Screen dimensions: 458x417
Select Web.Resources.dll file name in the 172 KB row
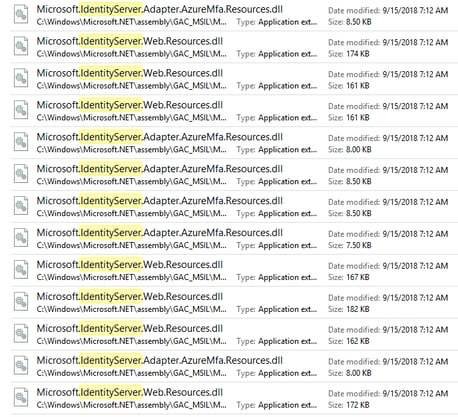[x=130, y=393]
